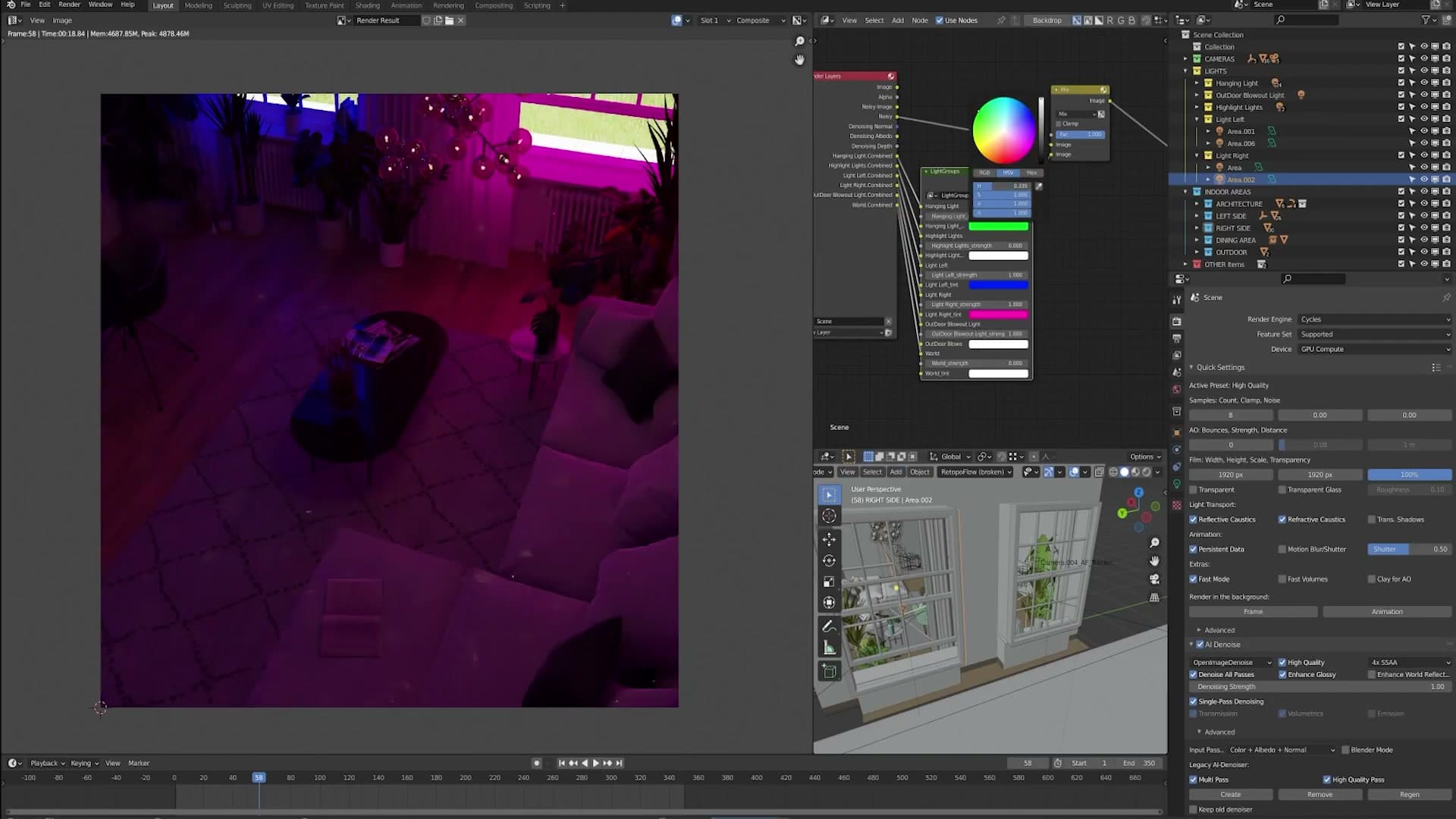
Task: Toggle camera view icon in the 3D viewport
Action: (1154, 579)
